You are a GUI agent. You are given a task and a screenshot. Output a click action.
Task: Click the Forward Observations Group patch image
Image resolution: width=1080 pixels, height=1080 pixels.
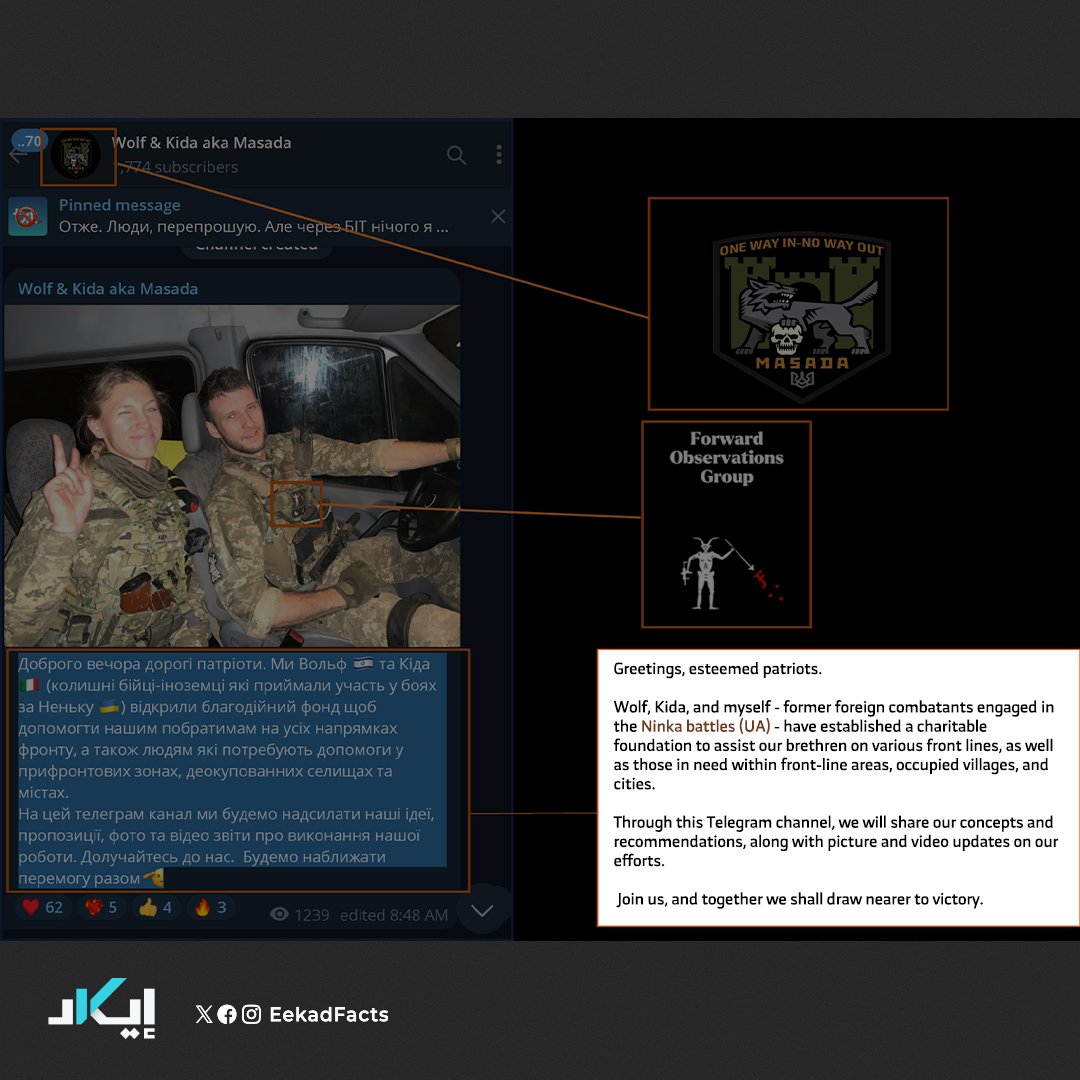coord(727,525)
